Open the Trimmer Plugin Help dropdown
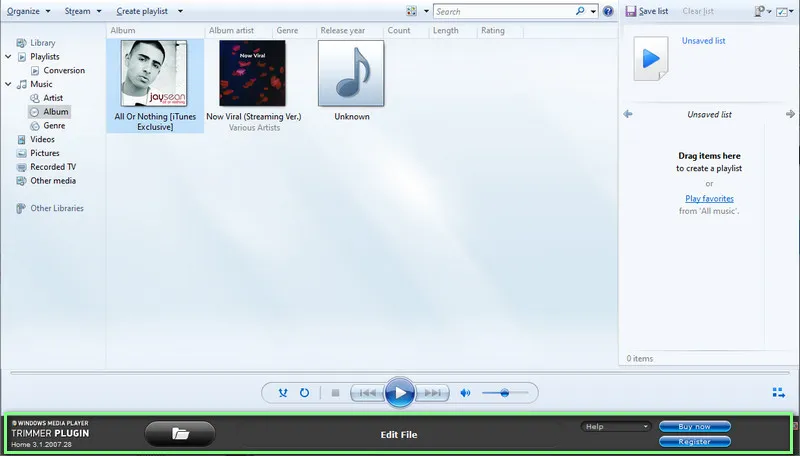 pyautogui.click(x=615, y=426)
